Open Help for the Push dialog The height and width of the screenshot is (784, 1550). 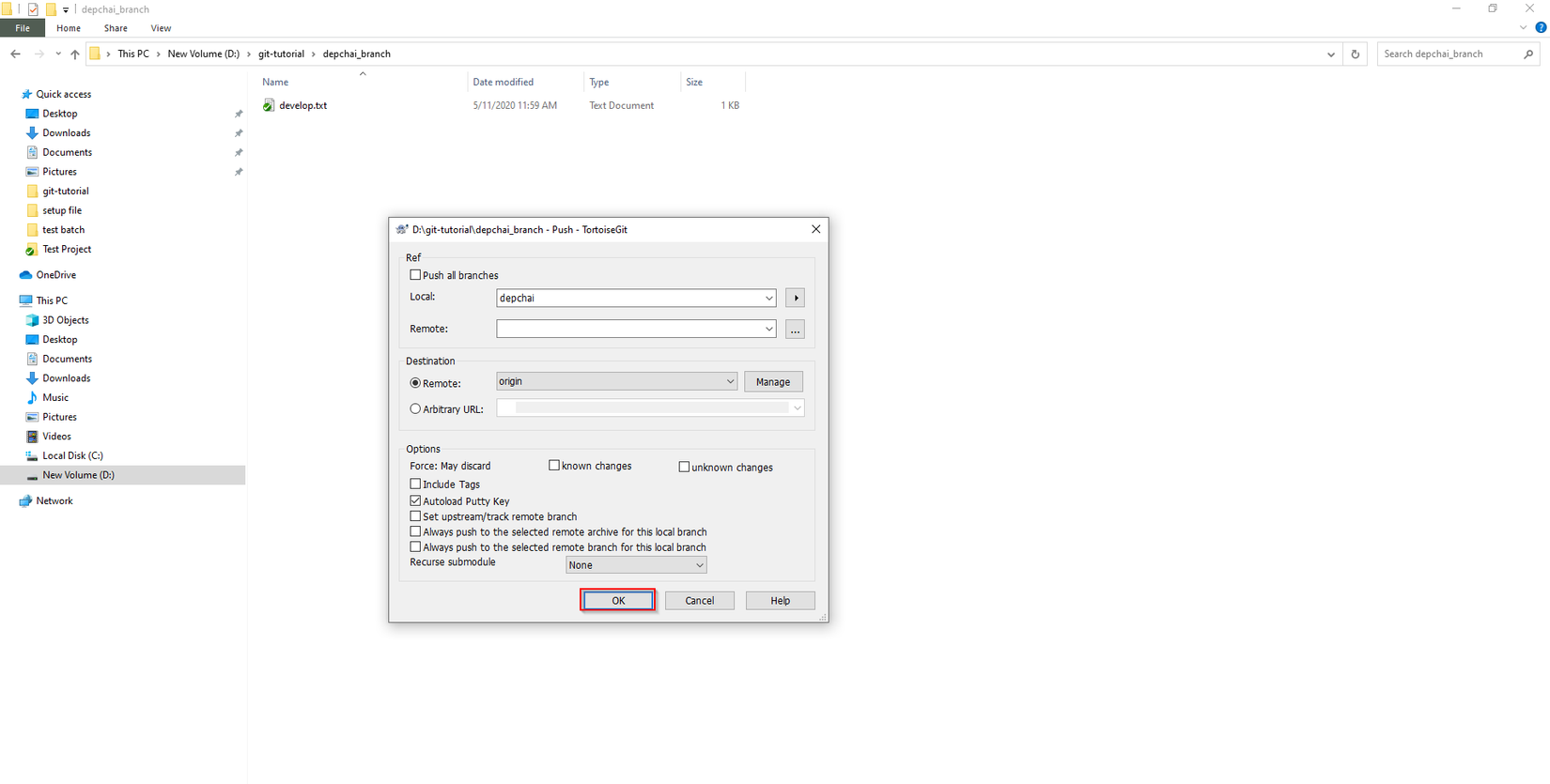[780, 601]
